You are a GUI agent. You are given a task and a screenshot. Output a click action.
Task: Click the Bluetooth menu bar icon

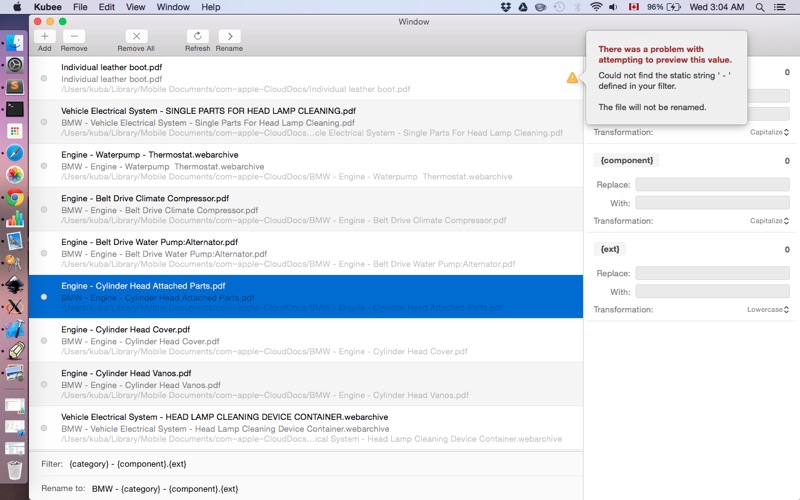578,7
